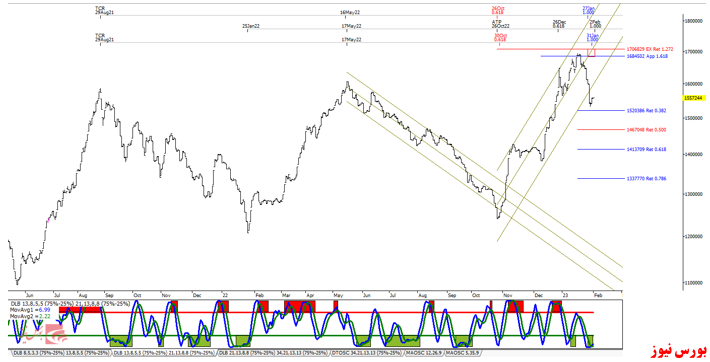
Task: Click the 16May22 date marker
Action: pos(351,13)
